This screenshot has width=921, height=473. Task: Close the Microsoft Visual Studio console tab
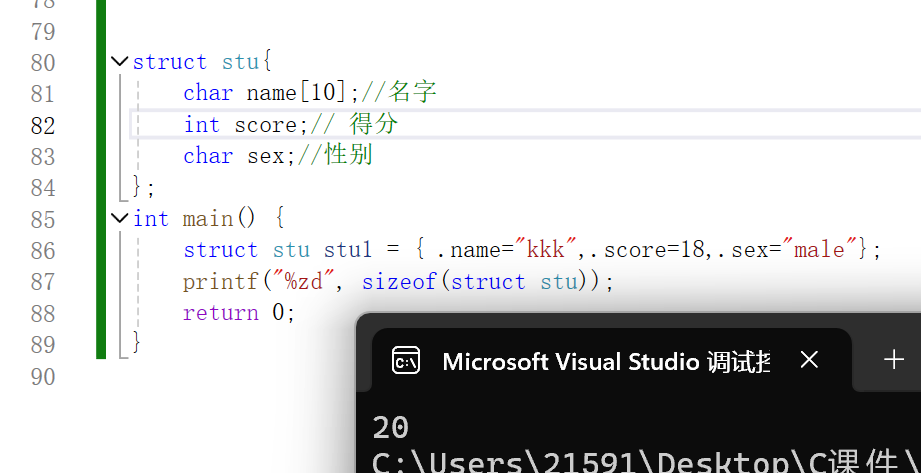click(809, 360)
